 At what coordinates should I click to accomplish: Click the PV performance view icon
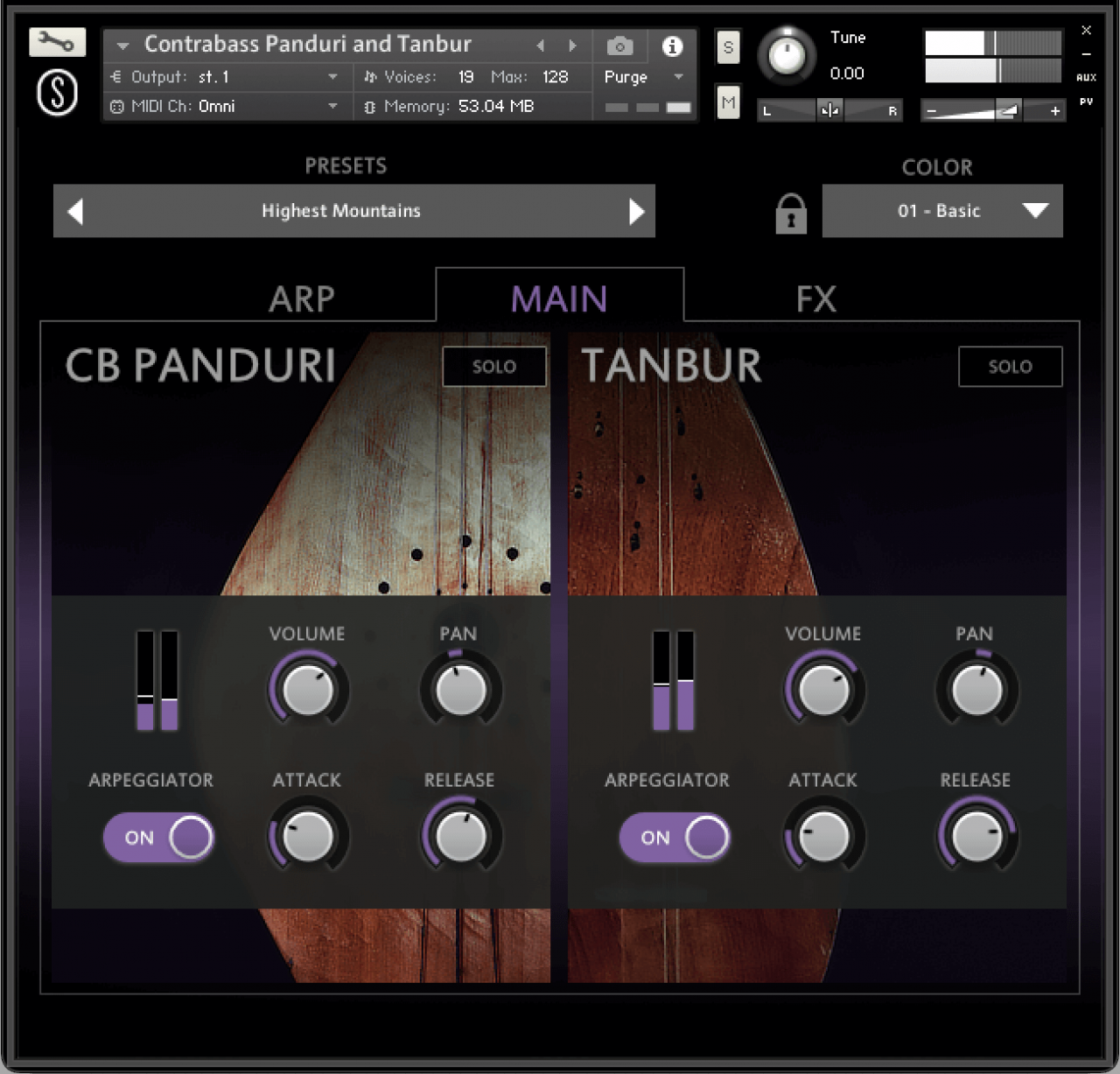1087,102
